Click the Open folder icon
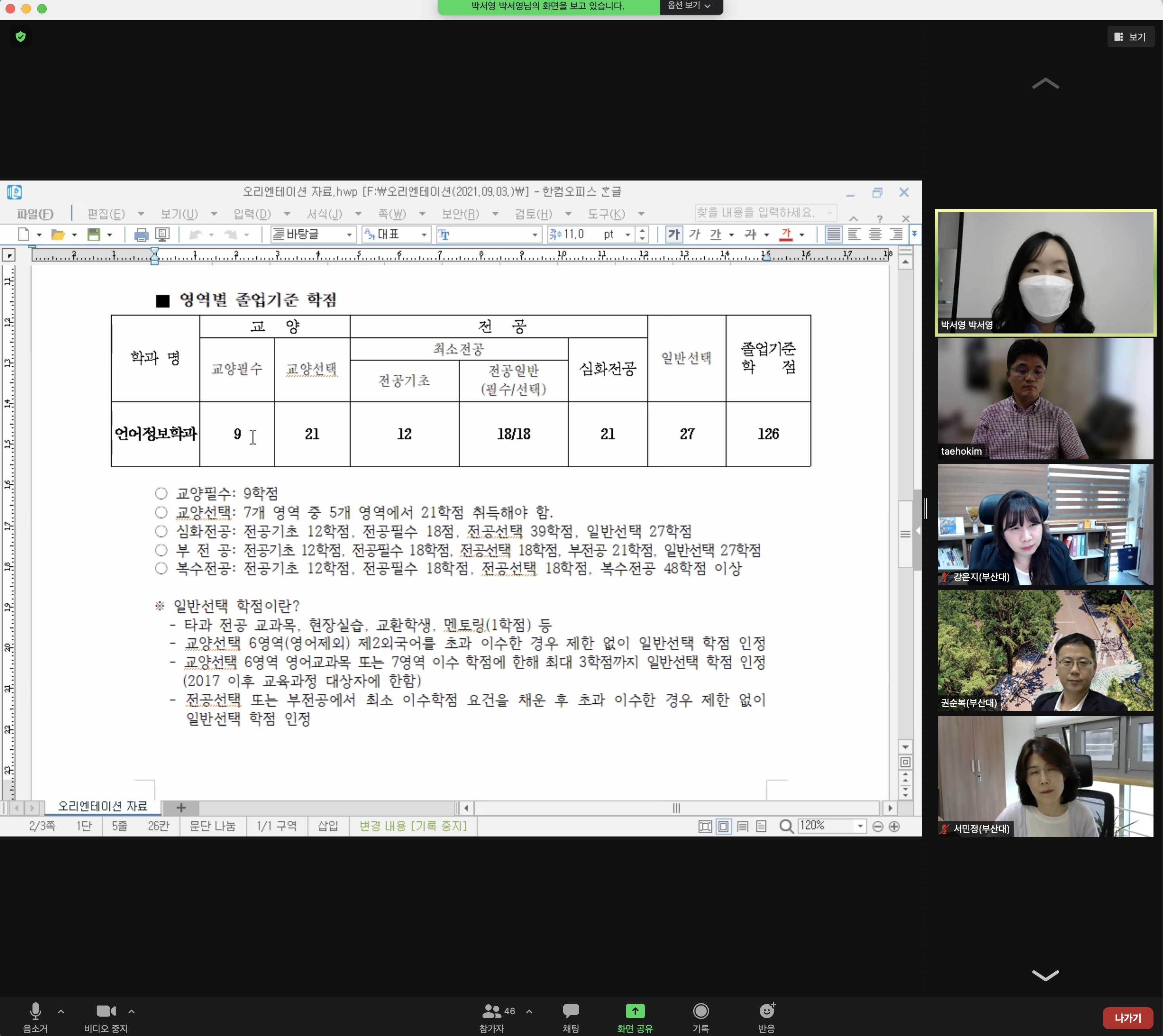This screenshot has width=1163, height=1036. pyautogui.click(x=57, y=234)
